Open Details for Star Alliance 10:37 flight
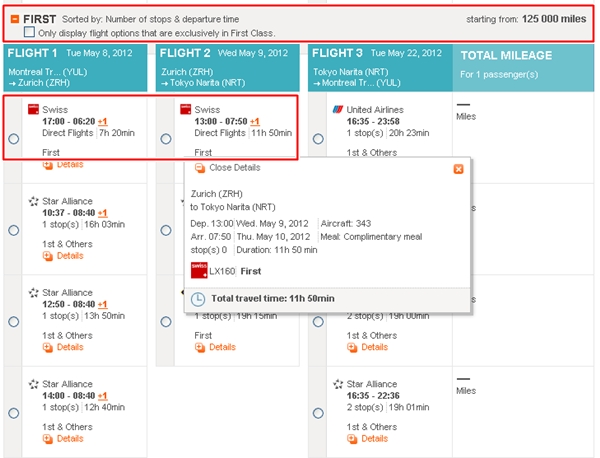Image resolution: width=600 pixels, height=458 pixels. pyautogui.click(x=70, y=256)
